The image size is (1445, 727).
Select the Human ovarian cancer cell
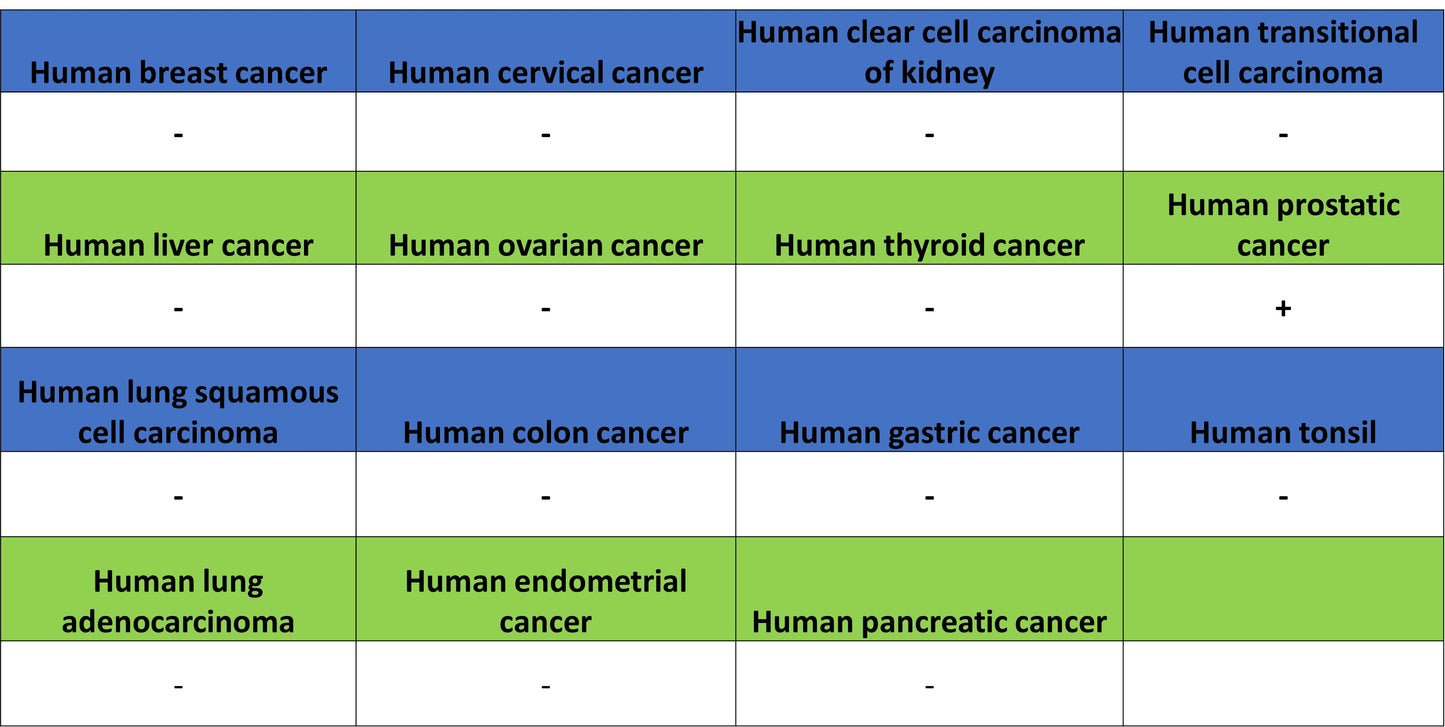546,218
